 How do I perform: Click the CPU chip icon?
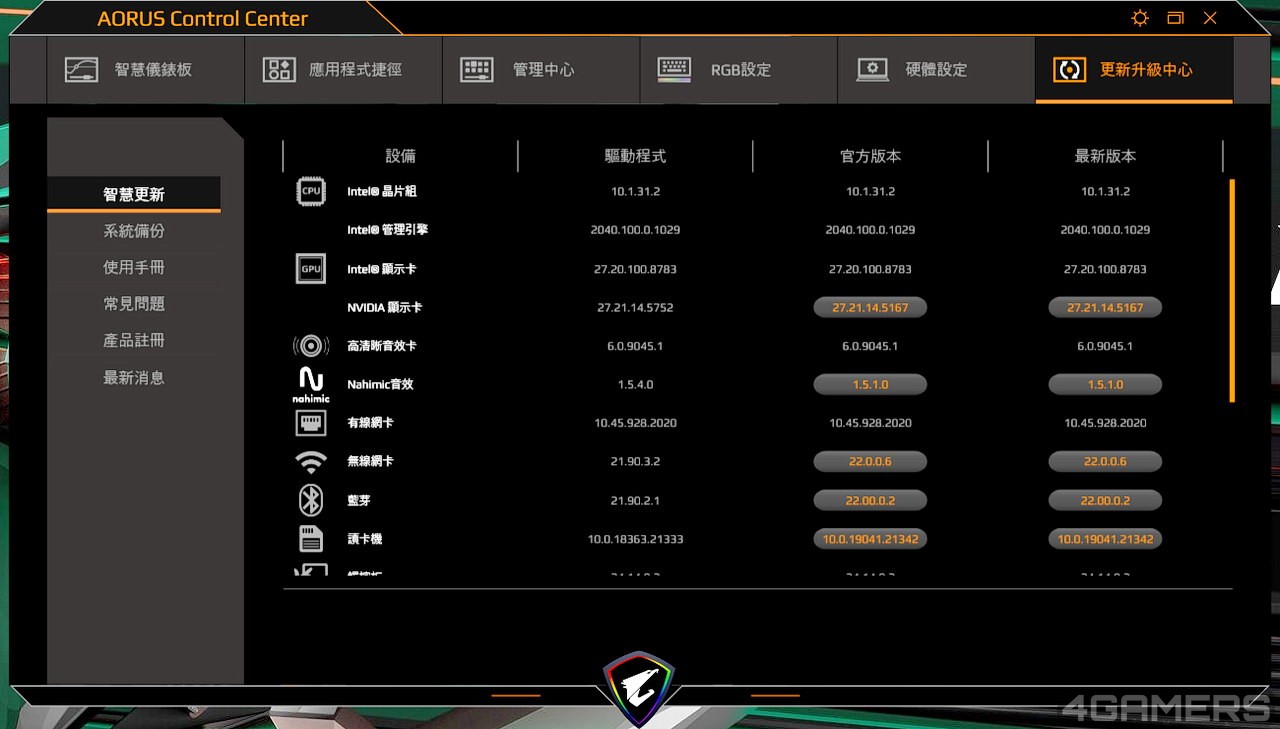pyautogui.click(x=311, y=191)
